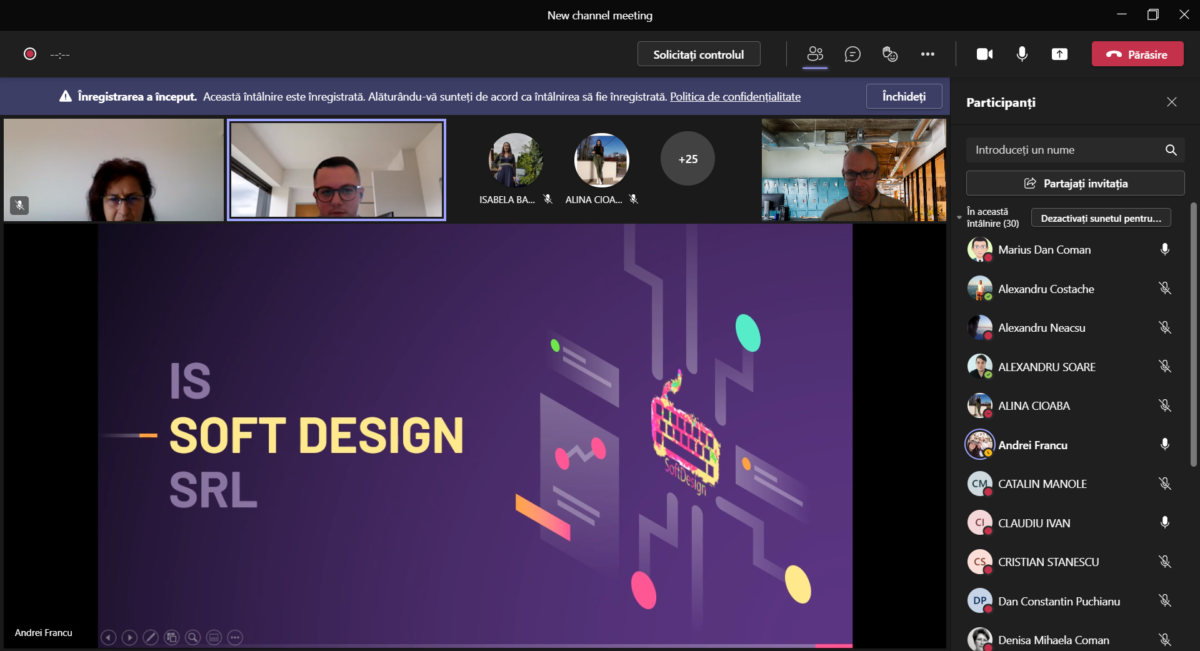Click the pen annotation tool on the slide
Image resolution: width=1200 pixels, height=651 pixels.
click(x=151, y=637)
